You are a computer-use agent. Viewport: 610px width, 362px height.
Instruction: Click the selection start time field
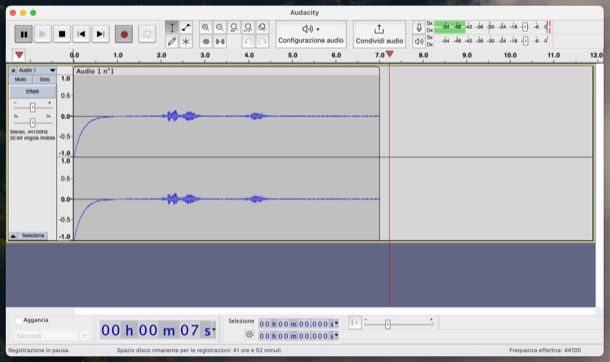pyautogui.click(x=296, y=324)
